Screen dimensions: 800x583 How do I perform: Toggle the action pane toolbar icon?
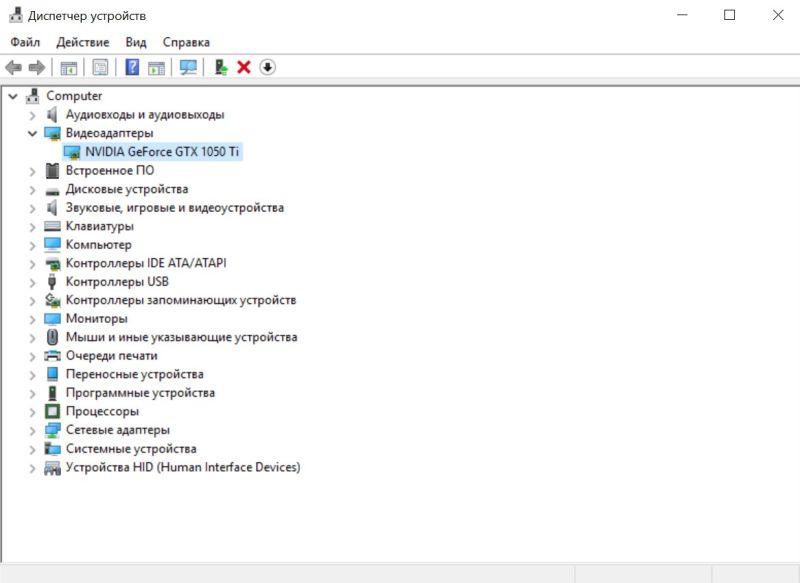pyautogui.click(x=156, y=67)
